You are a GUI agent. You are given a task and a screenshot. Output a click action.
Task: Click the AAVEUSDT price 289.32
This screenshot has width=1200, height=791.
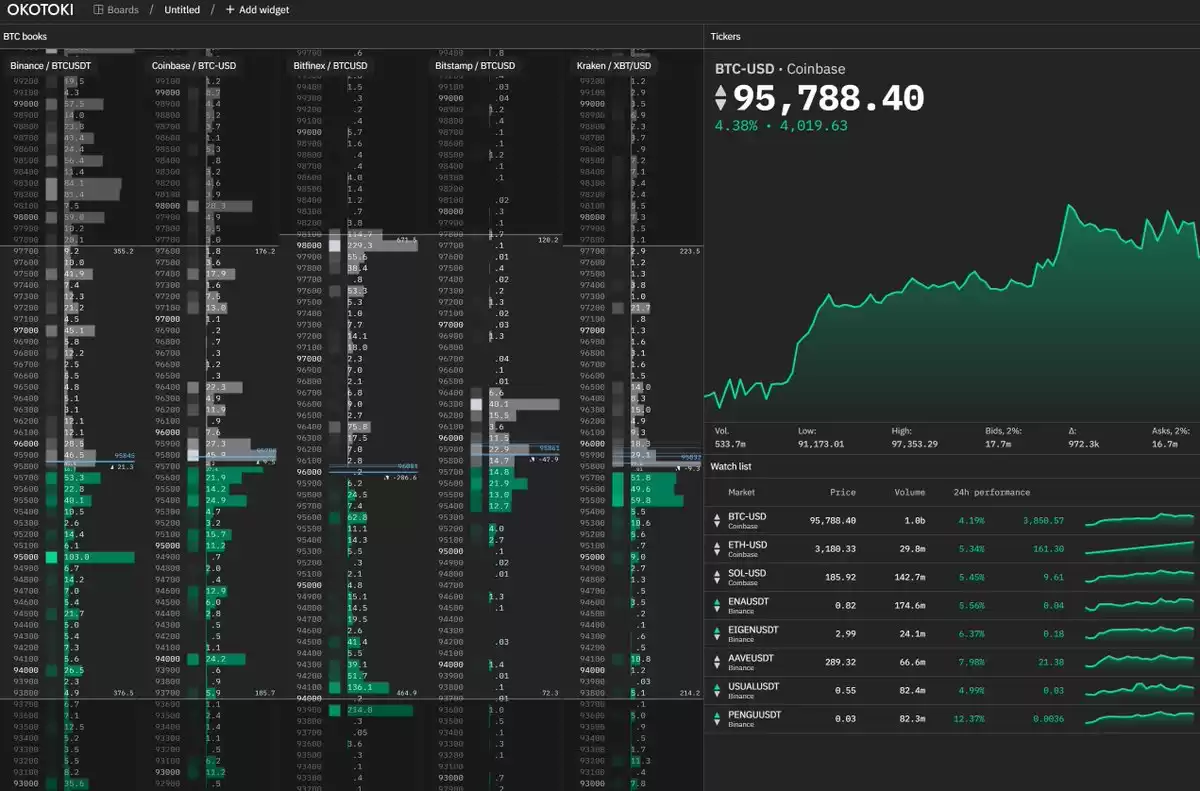coord(841,662)
